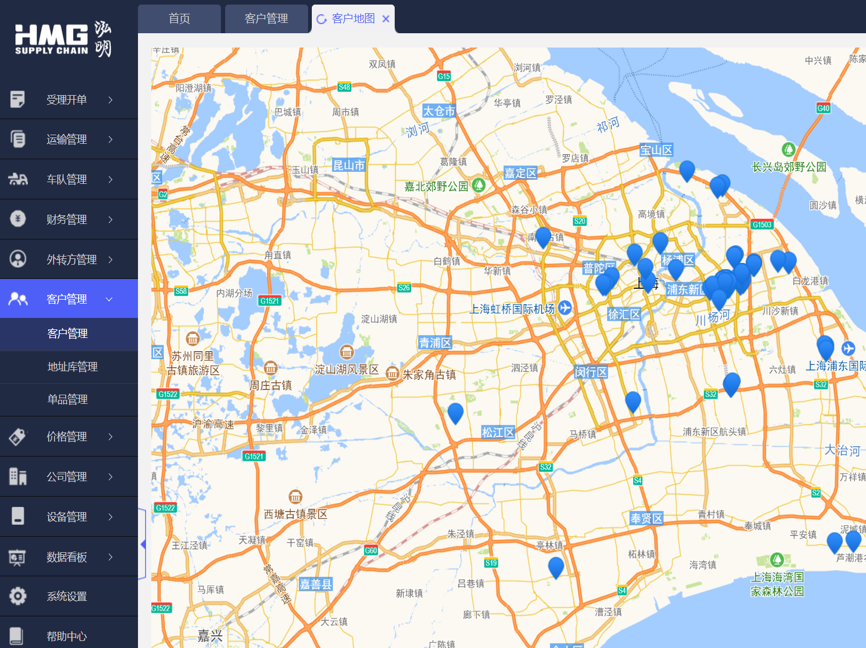Click the 上海虹桥国际机场 airplane icon
This screenshot has width=866, height=648.
click(564, 308)
